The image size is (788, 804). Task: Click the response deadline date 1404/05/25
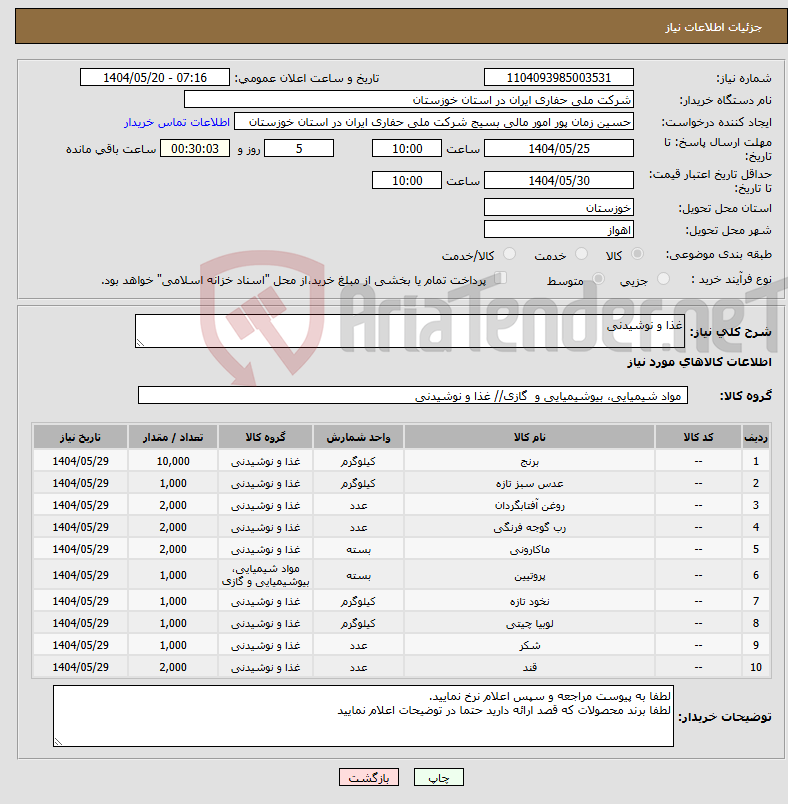point(559,149)
